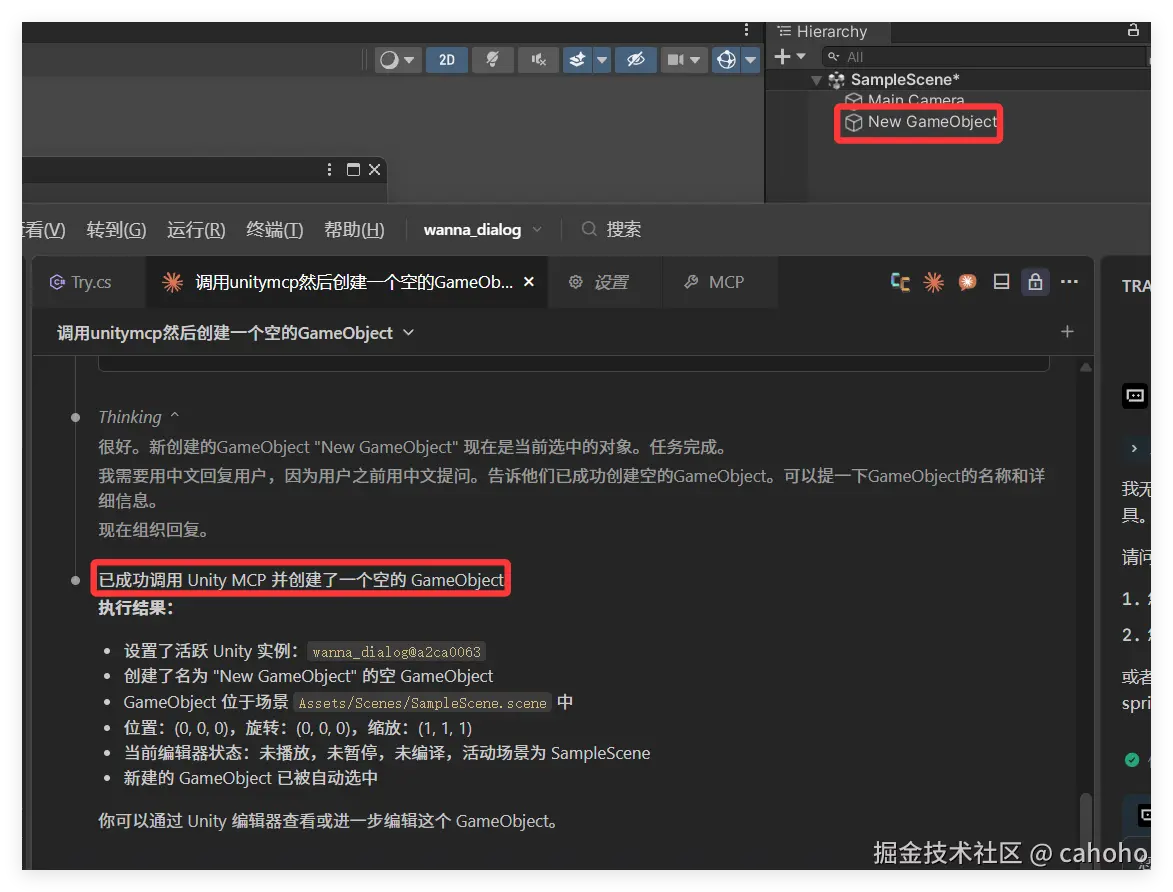The width and height of the screenshot is (1173, 892).
Task: Click the orange Claude spark icon
Action: [933, 282]
